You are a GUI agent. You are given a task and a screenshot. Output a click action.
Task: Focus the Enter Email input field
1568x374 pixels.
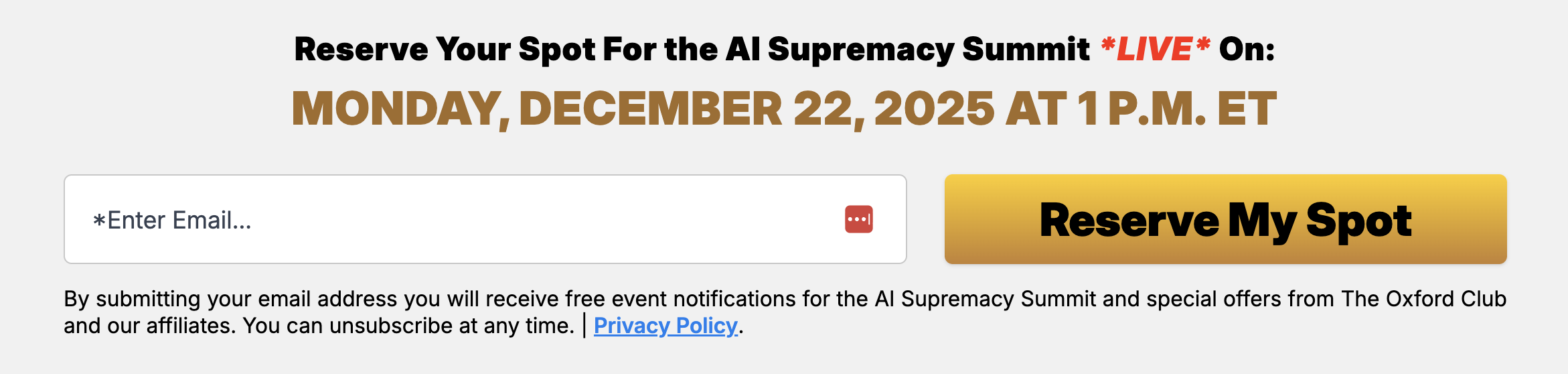(469, 219)
